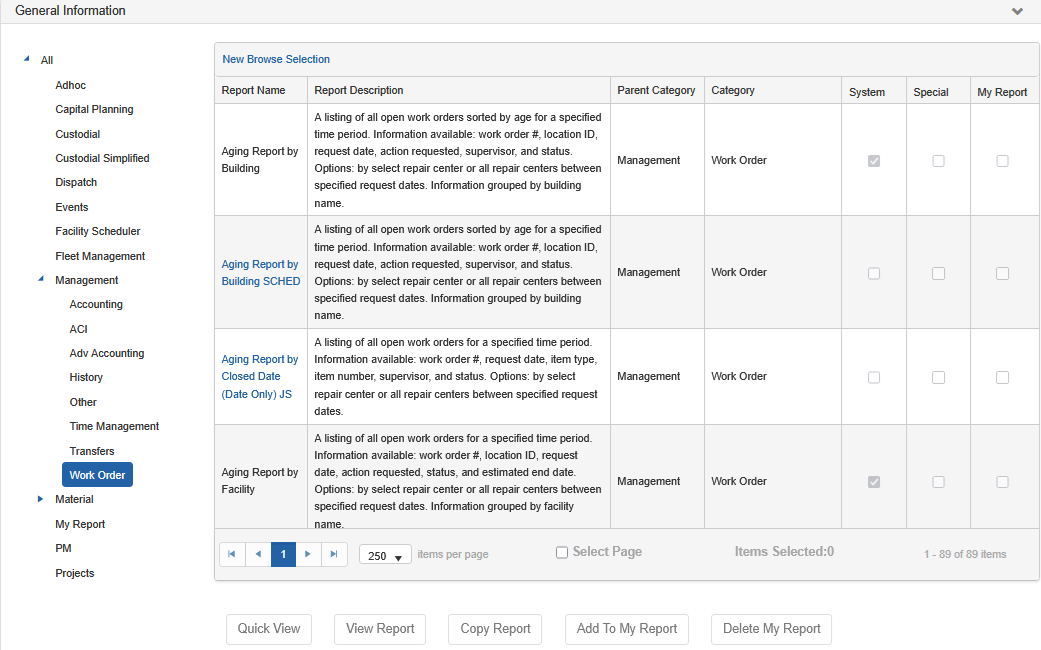
Task: Select Dispatch category
Action: [76, 182]
